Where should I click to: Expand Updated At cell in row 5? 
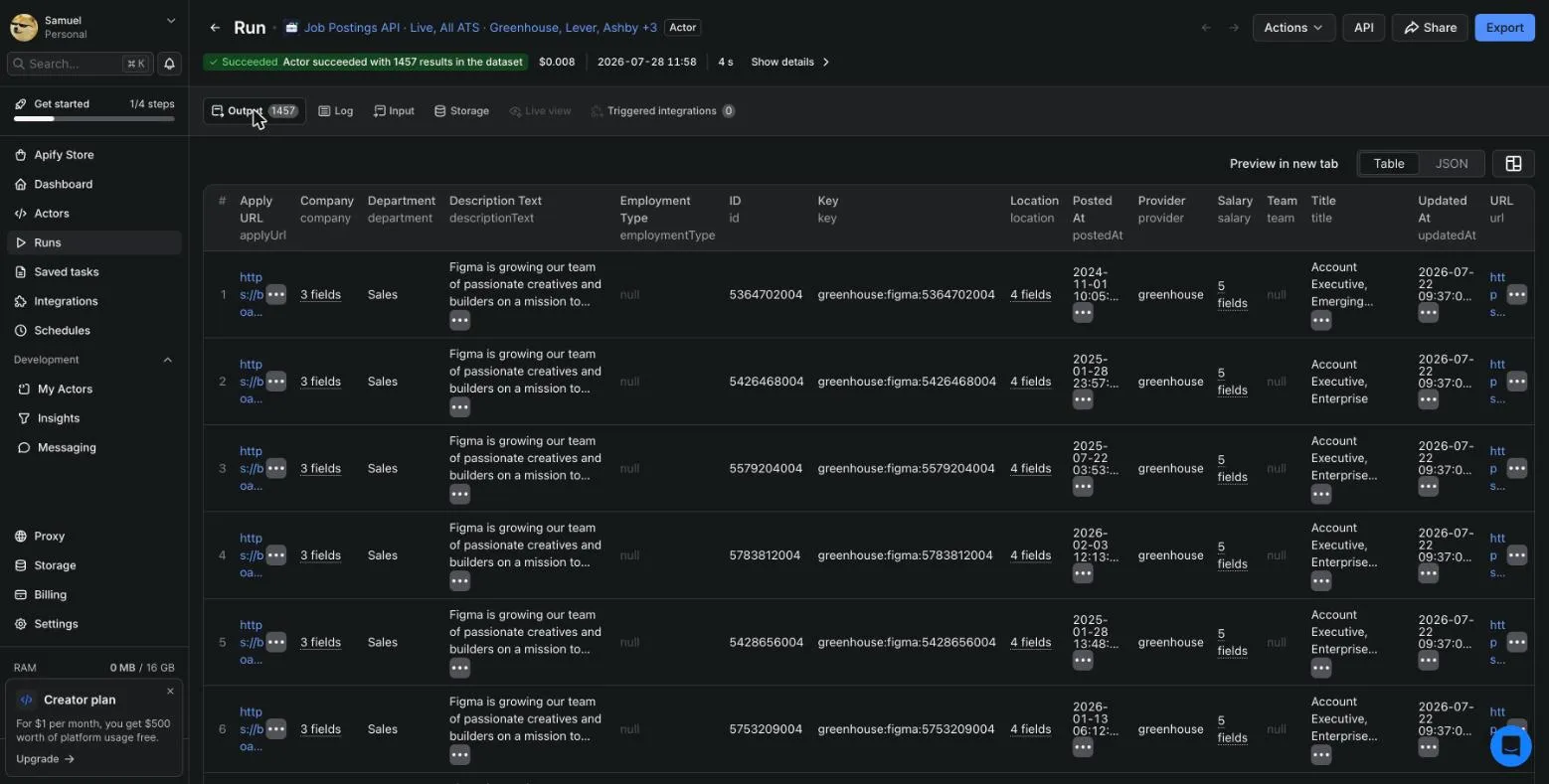[1428, 661]
